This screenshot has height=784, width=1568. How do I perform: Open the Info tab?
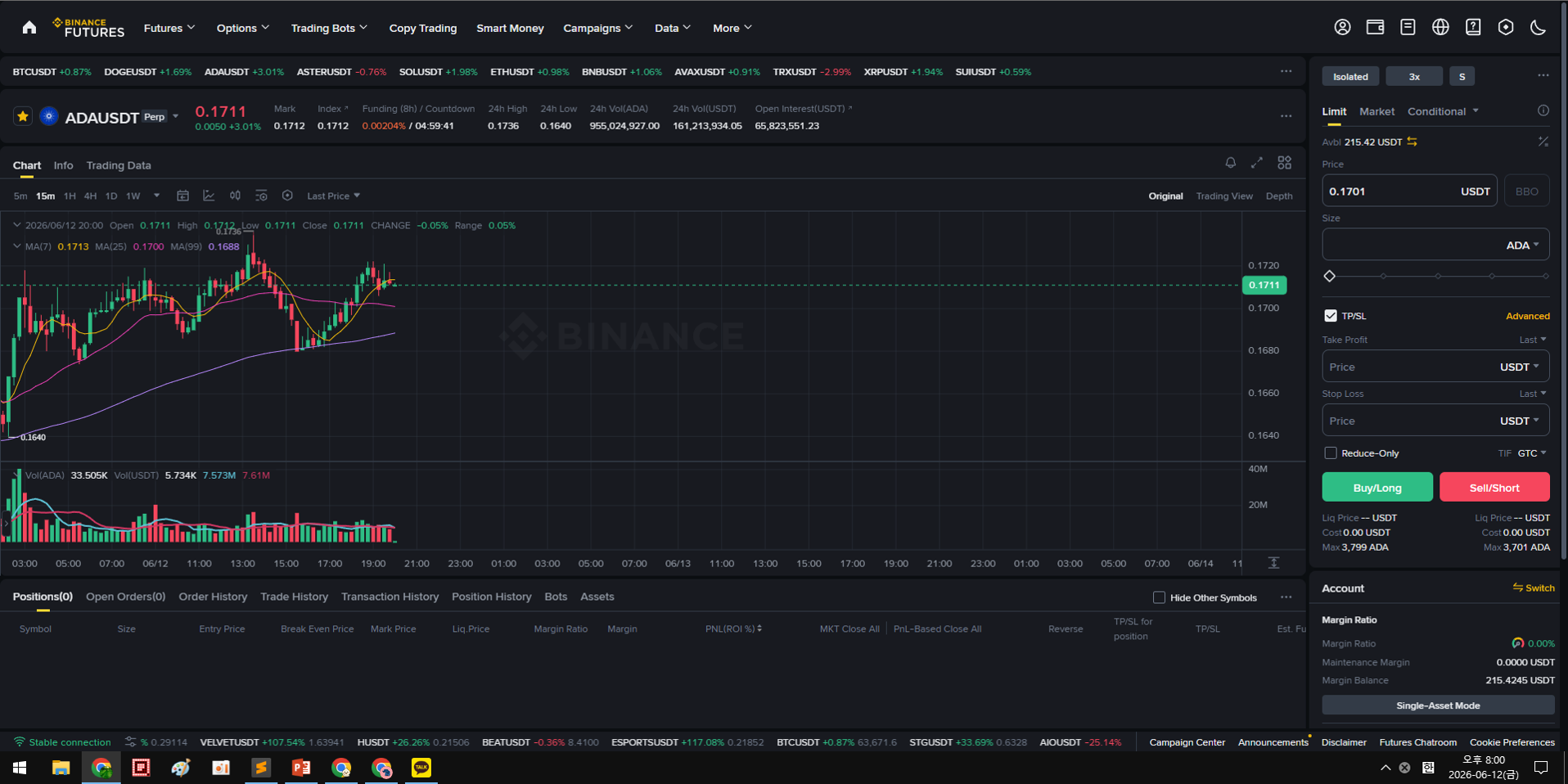pyautogui.click(x=63, y=165)
